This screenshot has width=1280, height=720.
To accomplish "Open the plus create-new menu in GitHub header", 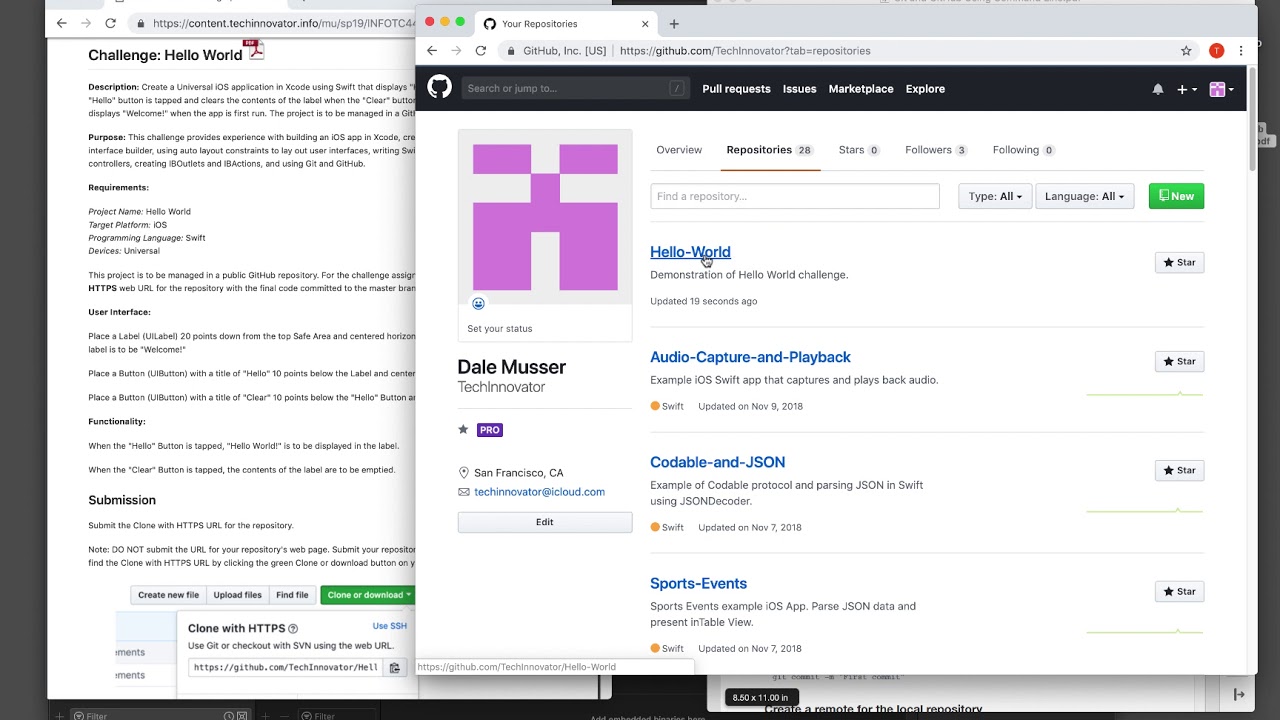I will coord(1186,89).
